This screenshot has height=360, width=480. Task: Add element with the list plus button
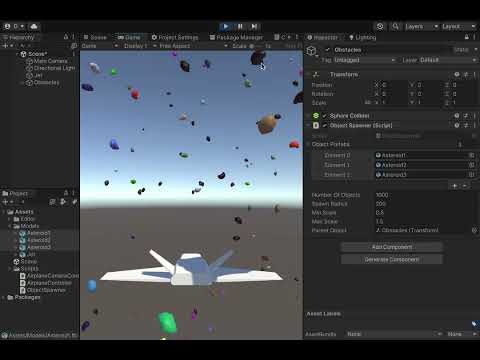[x=455, y=186]
